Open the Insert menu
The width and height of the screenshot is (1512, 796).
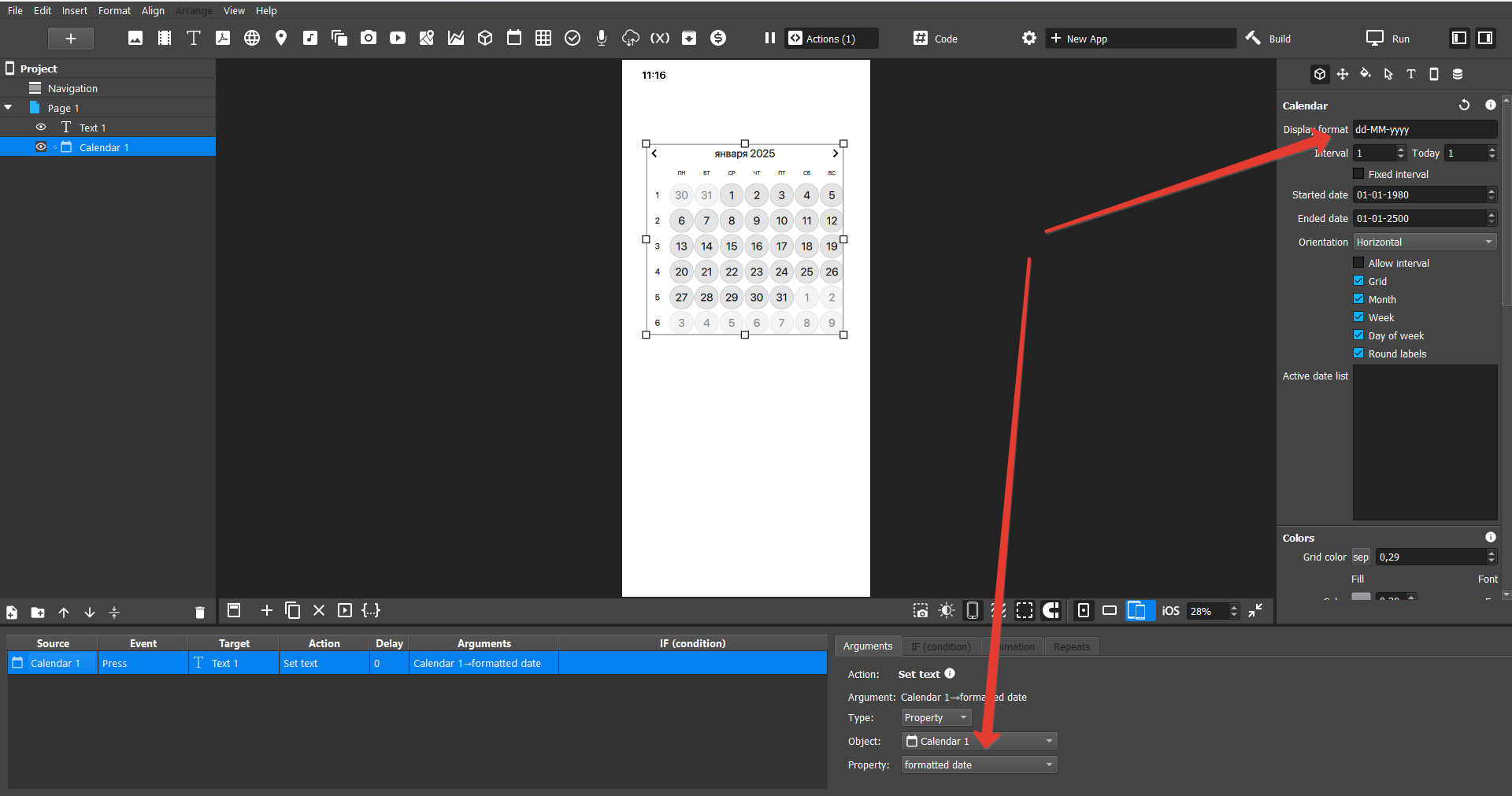tap(75, 10)
